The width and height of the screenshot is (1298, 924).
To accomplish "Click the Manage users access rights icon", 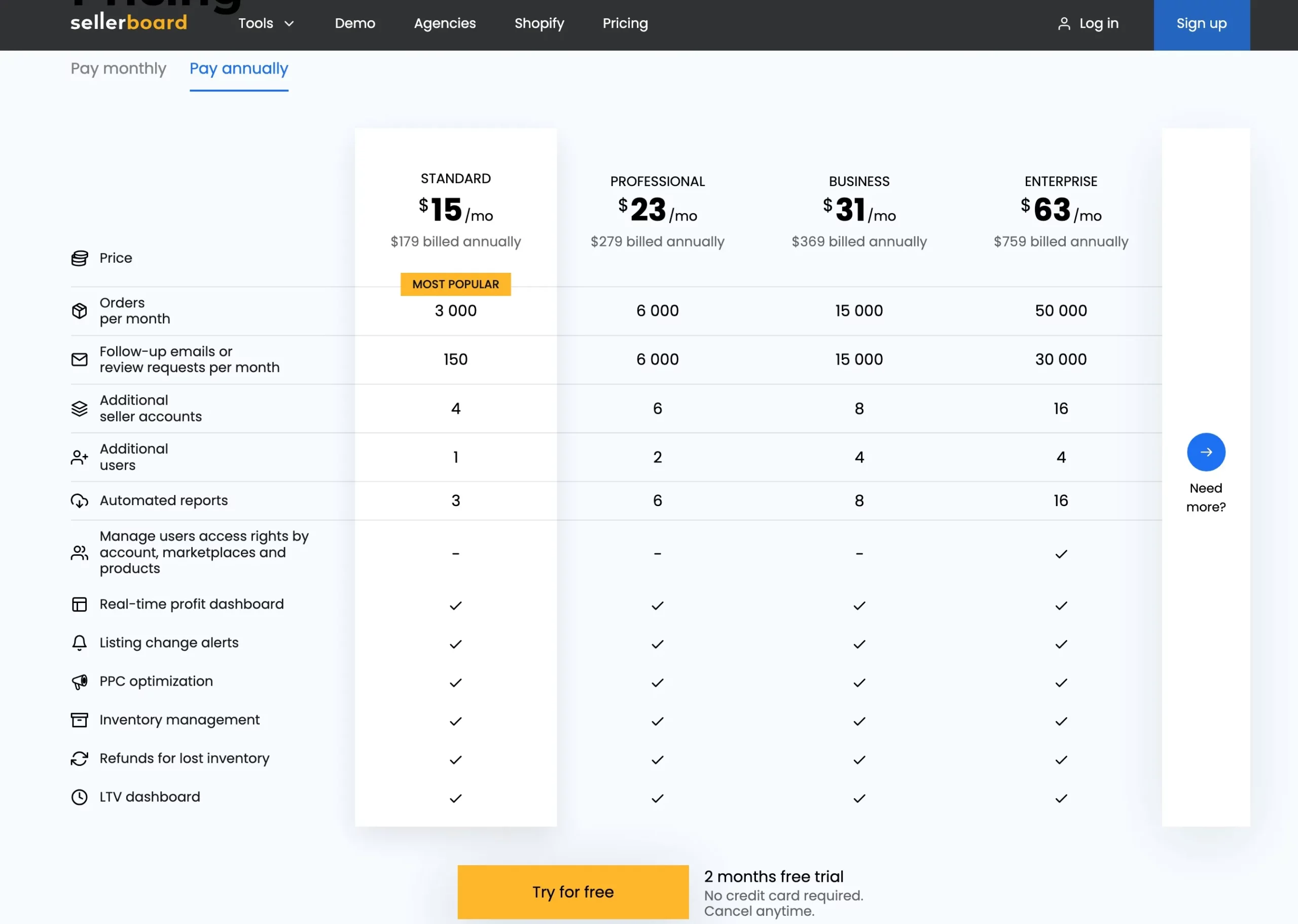I will [x=80, y=552].
